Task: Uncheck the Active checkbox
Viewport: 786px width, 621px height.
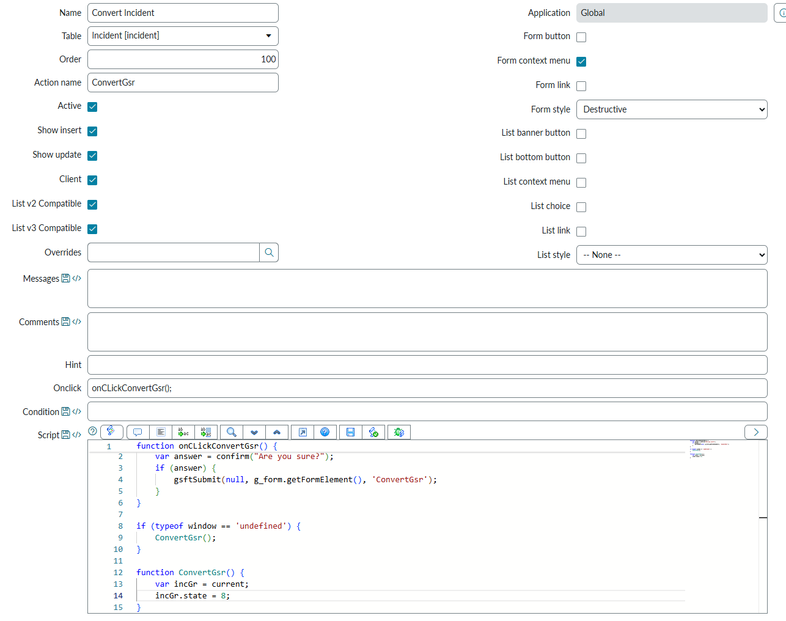Action: pyautogui.click(x=92, y=106)
